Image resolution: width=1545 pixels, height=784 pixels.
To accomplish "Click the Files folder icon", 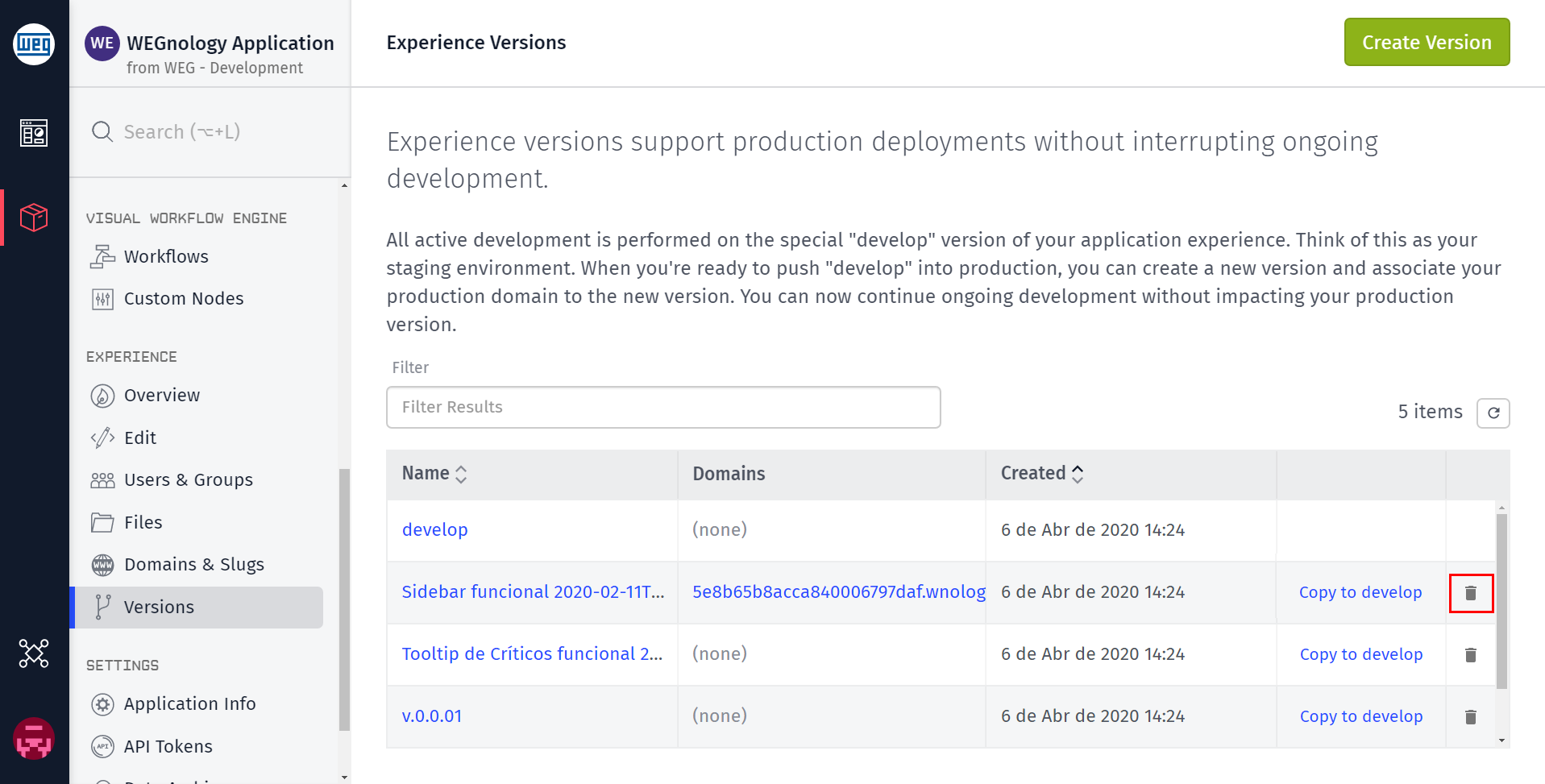I will 102,523.
